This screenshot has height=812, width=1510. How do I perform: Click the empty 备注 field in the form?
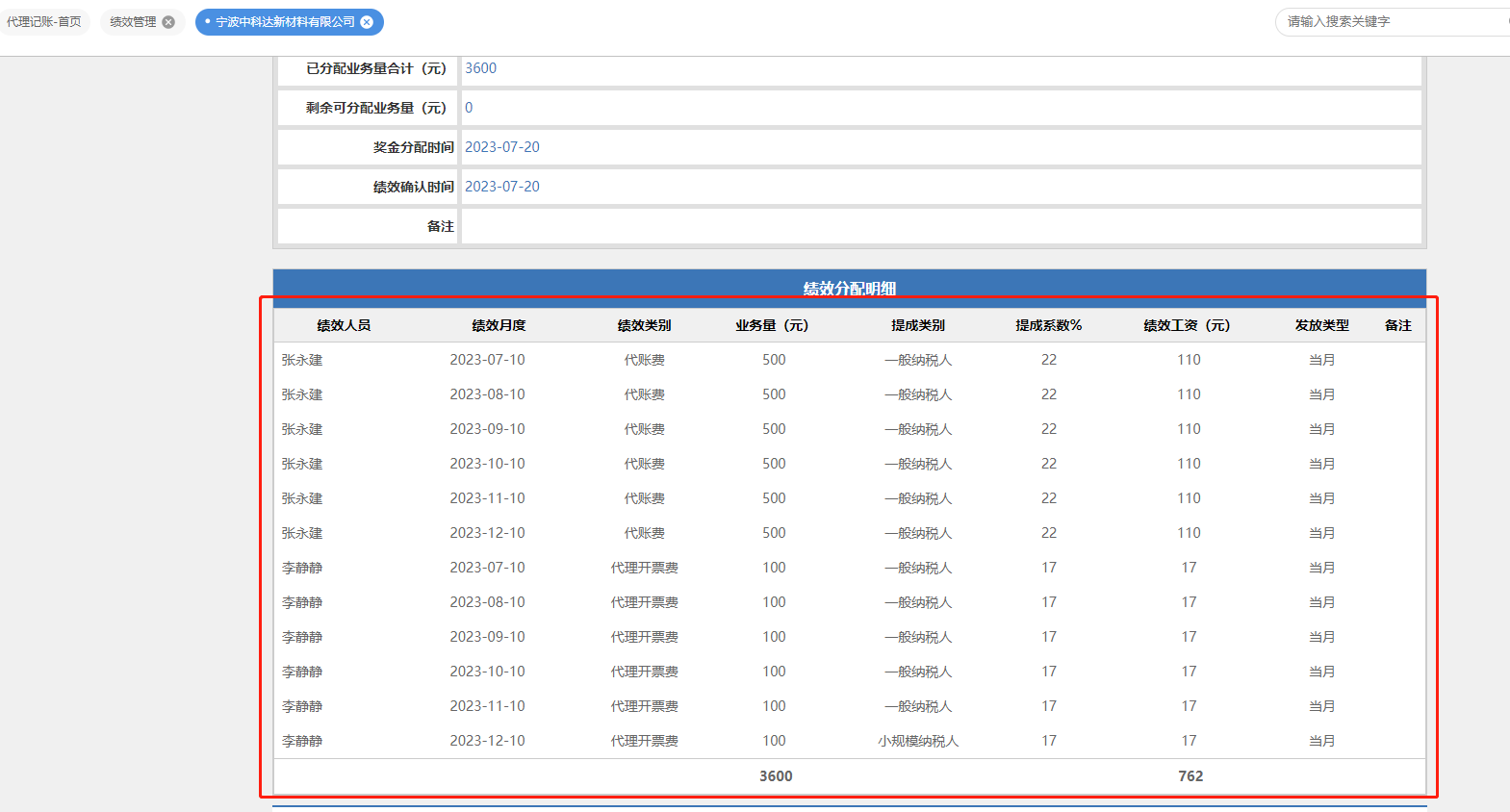click(x=940, y=226)
